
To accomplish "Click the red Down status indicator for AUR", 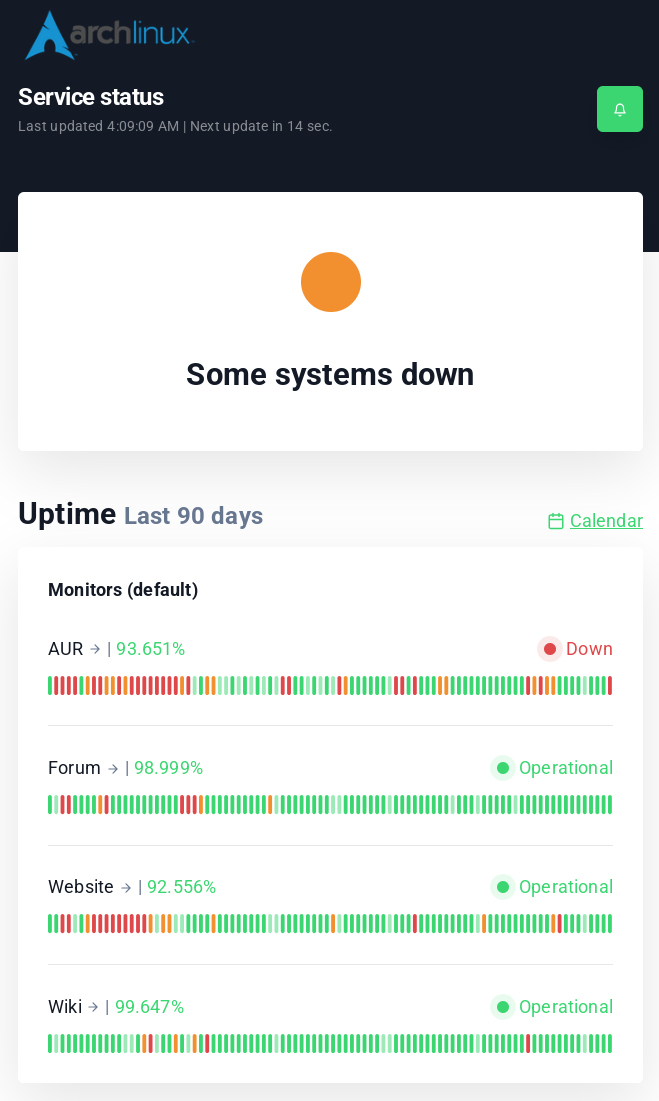I will (549, 649).
